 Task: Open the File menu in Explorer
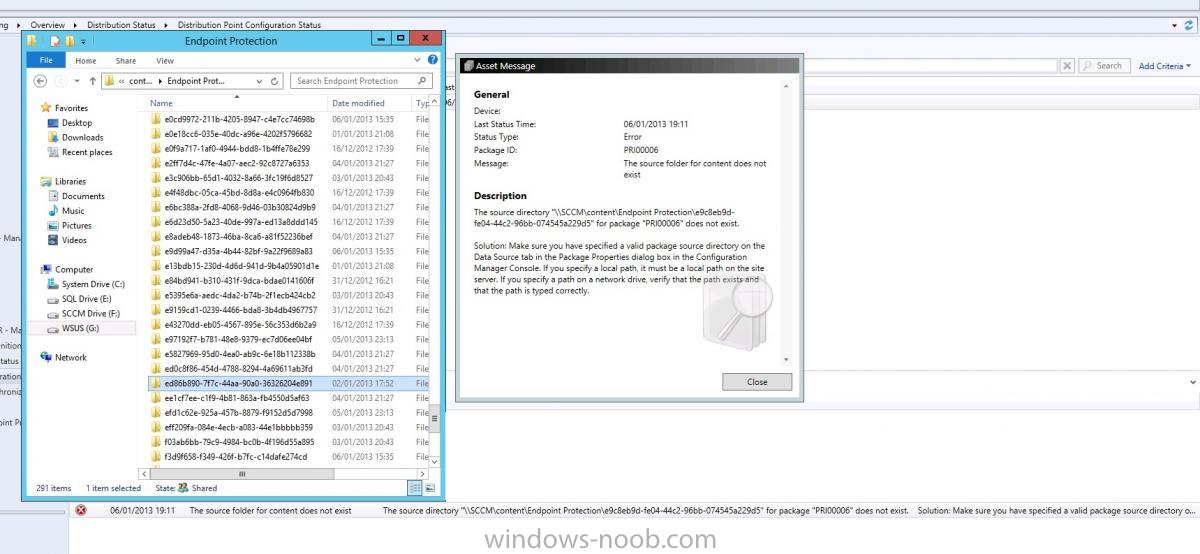pyautogui.click(x=46, y=60)
